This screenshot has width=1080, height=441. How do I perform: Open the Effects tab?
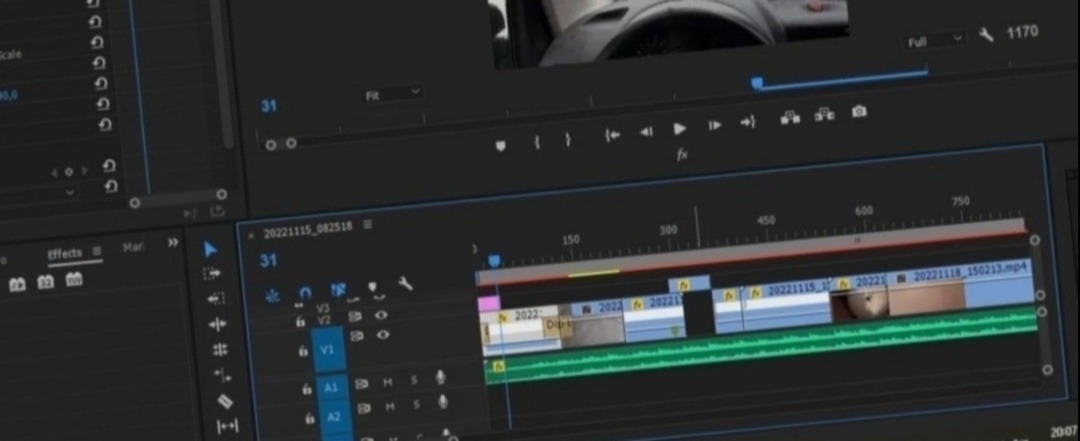click(x=64, y=254)
